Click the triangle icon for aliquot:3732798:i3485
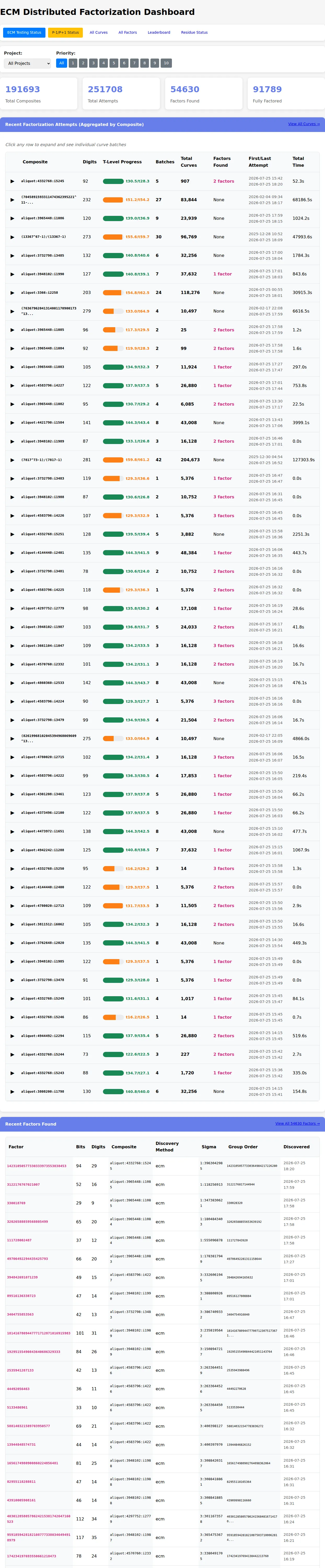The image size is (325, 1568). tap(12, 256)
